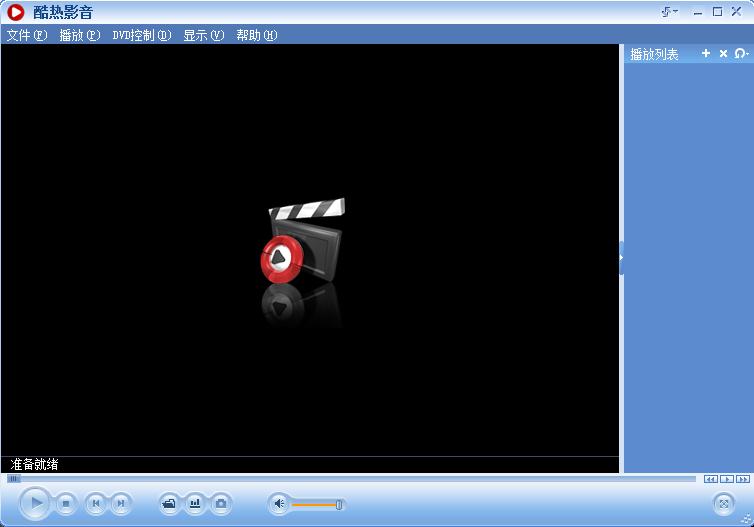Open the 播放(P) menu
The image size is (754, 527).
click(80, 35)
